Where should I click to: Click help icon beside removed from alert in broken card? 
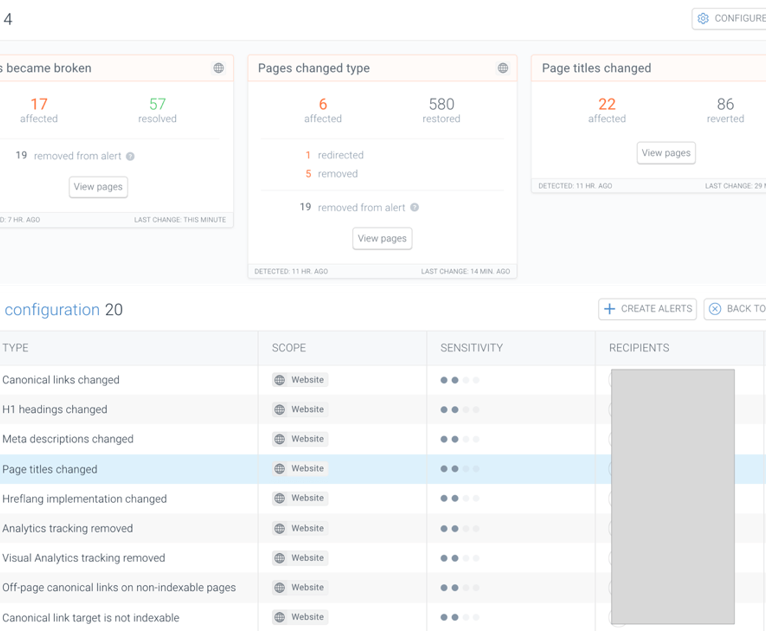tap(131, 156)
